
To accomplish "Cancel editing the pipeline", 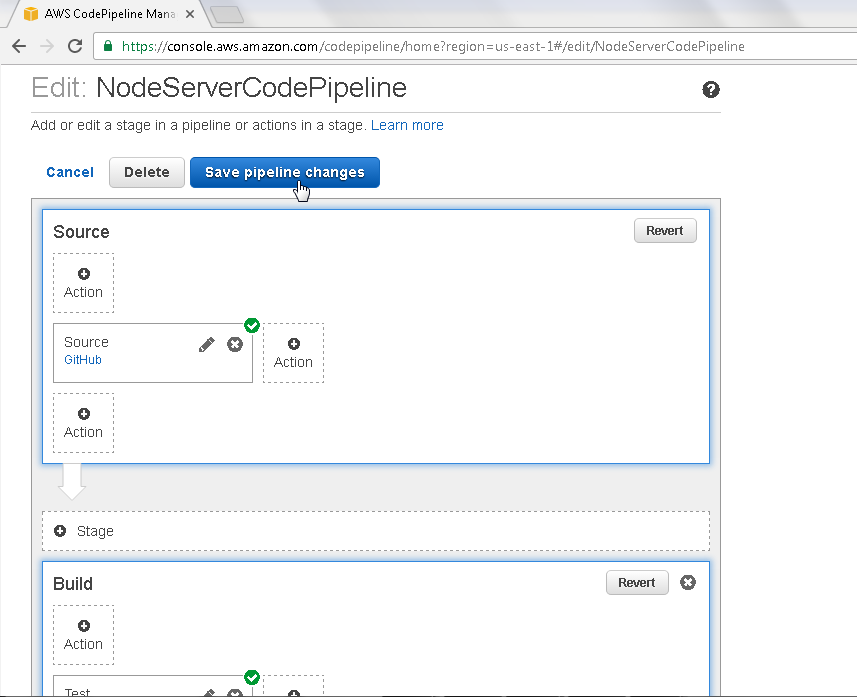I will pyautogui.click(x=70, y=173).
